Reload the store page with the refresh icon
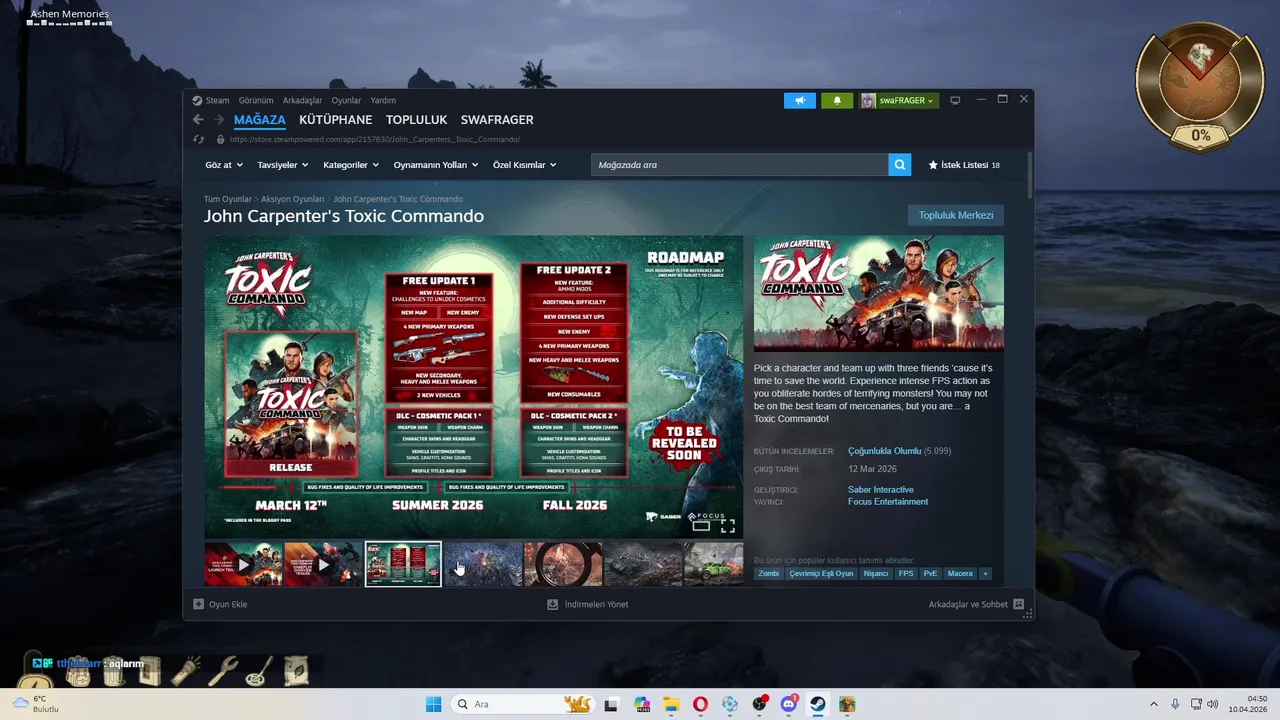This screenshot has height=720, width=1280. pyautogui.click(x=198, y=139)
